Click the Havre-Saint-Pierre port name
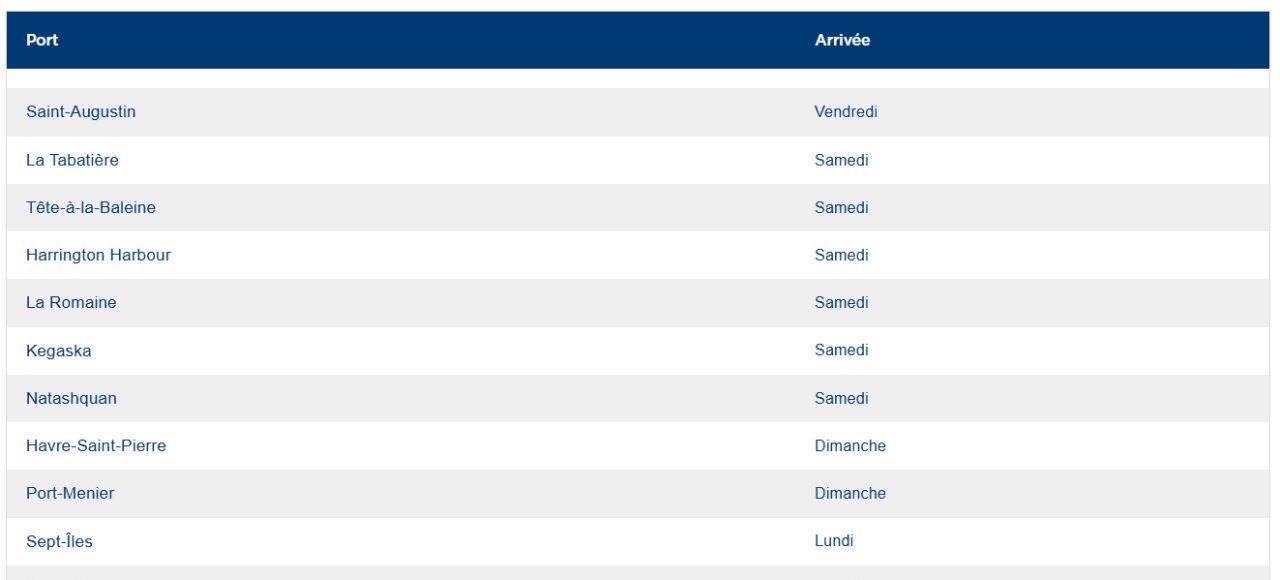Screen dimensions: 1280x580 [96, 446]
